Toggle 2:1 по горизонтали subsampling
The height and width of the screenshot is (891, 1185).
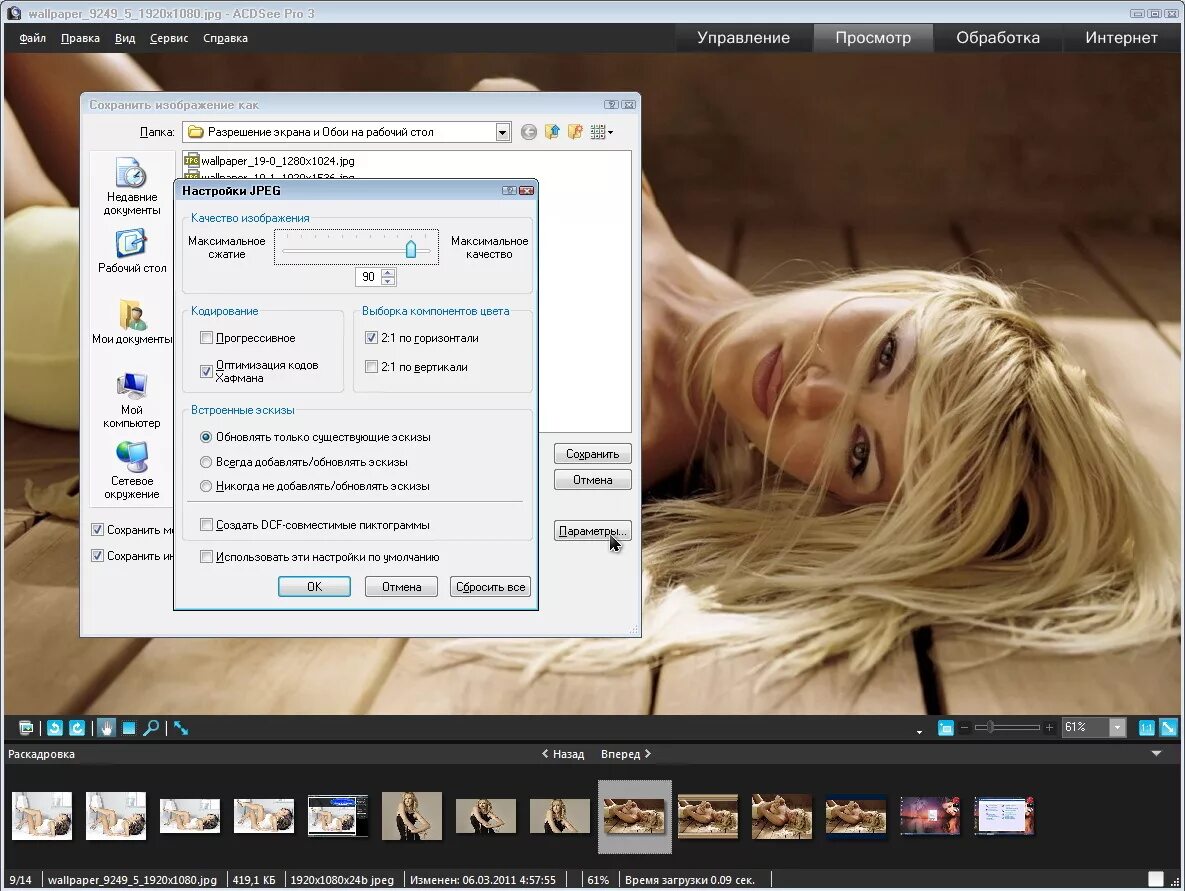click(371, 338)
